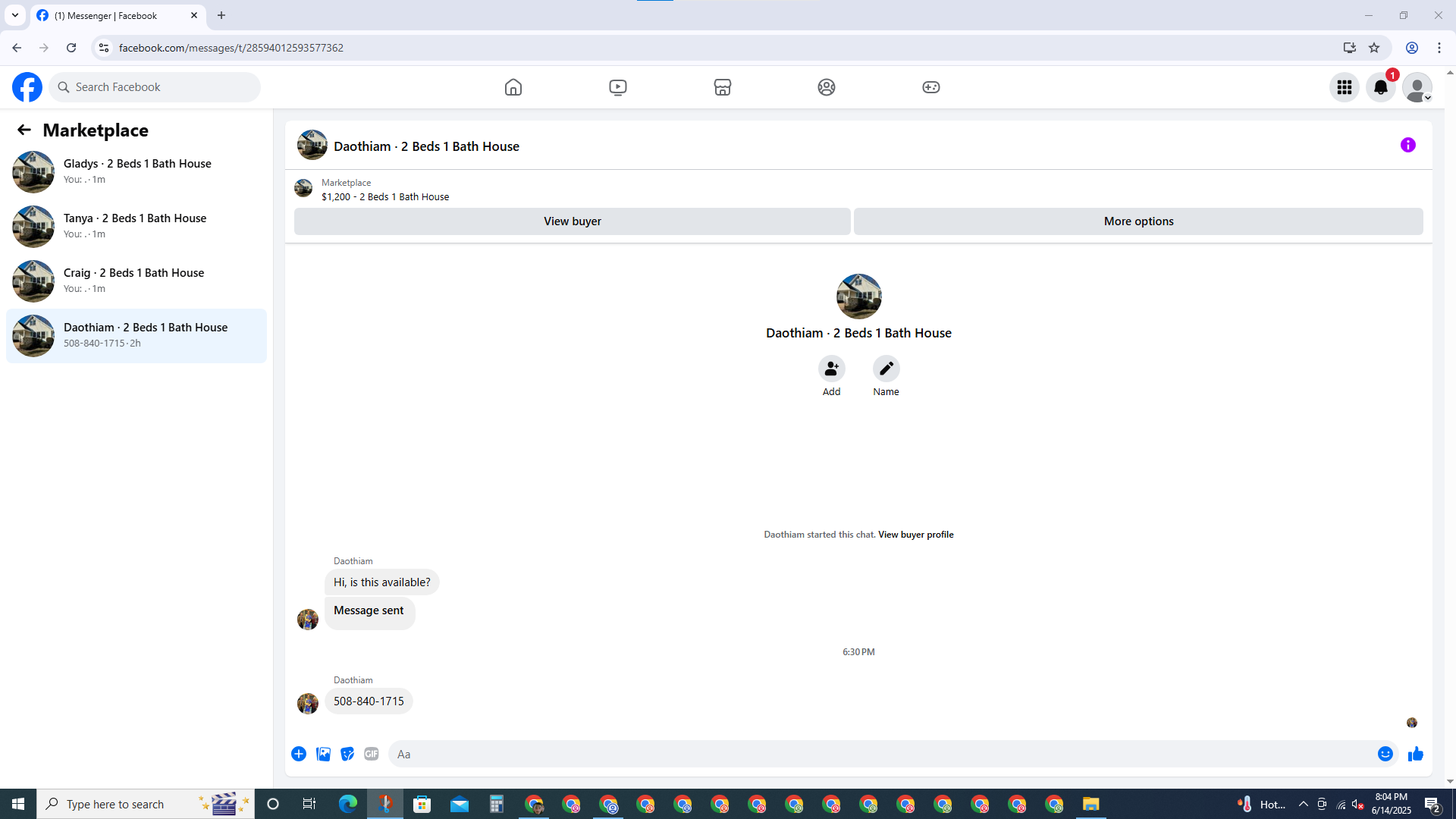Image resolution: width=1456 pixels, height=819 pixels.
Task: Reload the page with refresh icon
Action: pos(71,48)
